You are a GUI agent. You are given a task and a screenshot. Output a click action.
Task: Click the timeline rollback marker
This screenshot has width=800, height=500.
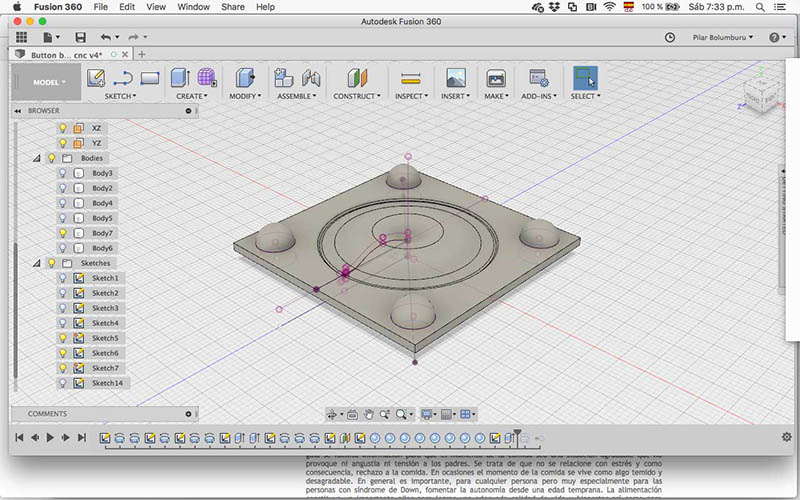pos(517,436)
